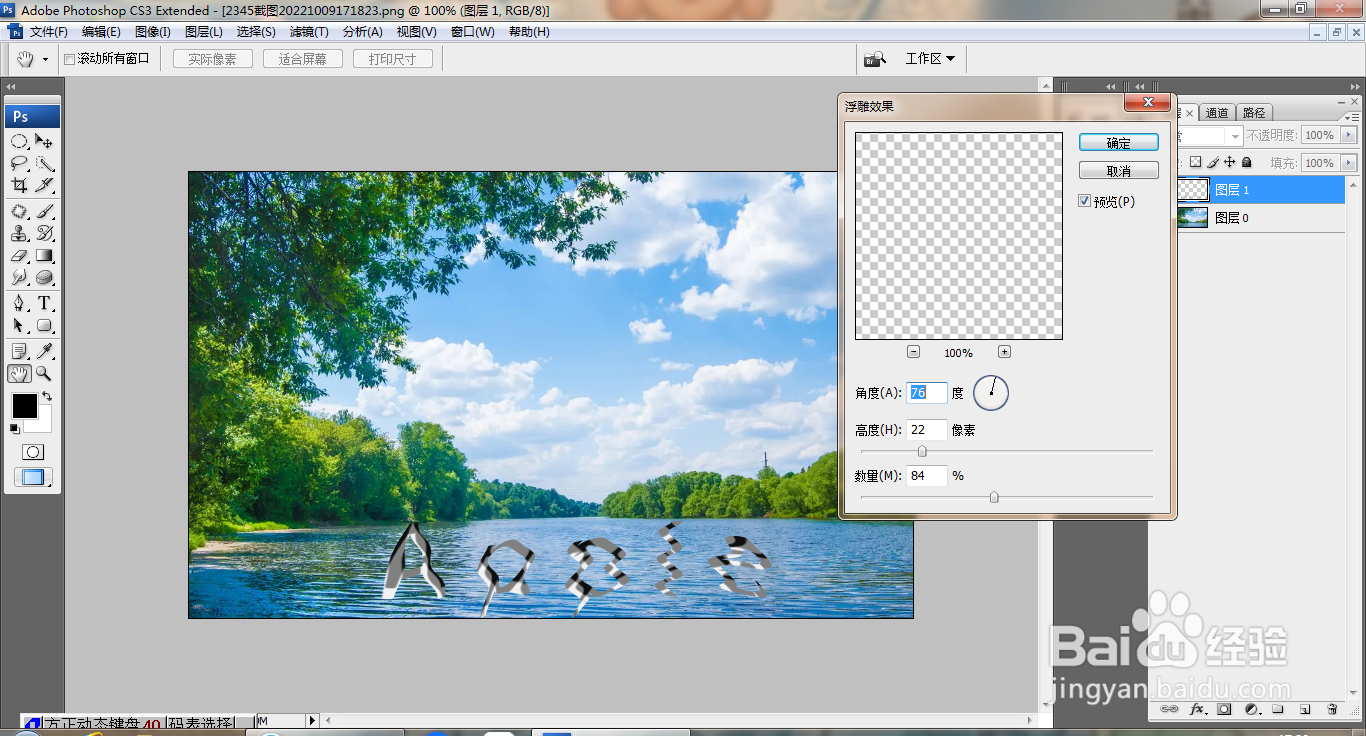Click the 打印尺寸 button
Screen dimensions: 1366x736
click(x=392, y=59)
